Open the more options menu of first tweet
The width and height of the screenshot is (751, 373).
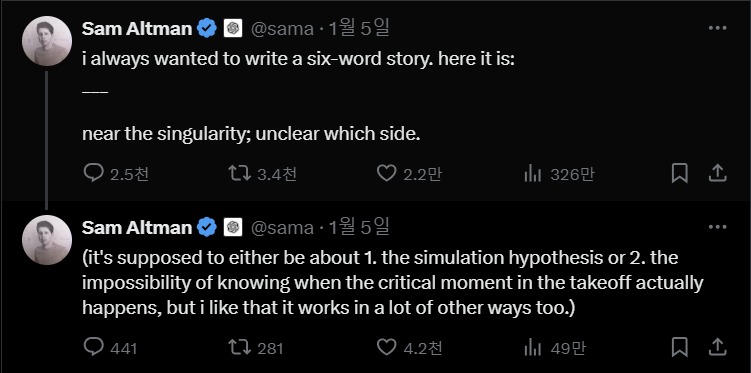717,28
